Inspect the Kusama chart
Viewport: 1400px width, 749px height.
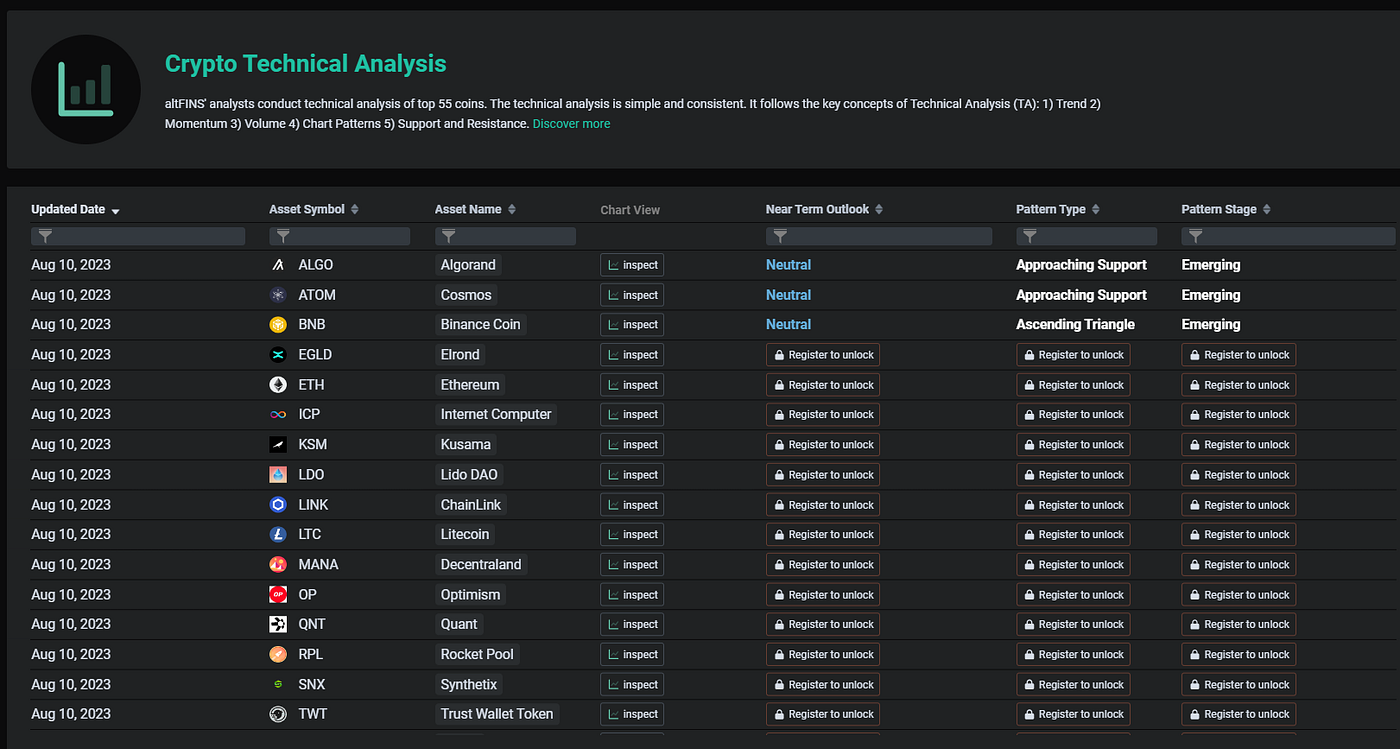(x=632, y=444)
